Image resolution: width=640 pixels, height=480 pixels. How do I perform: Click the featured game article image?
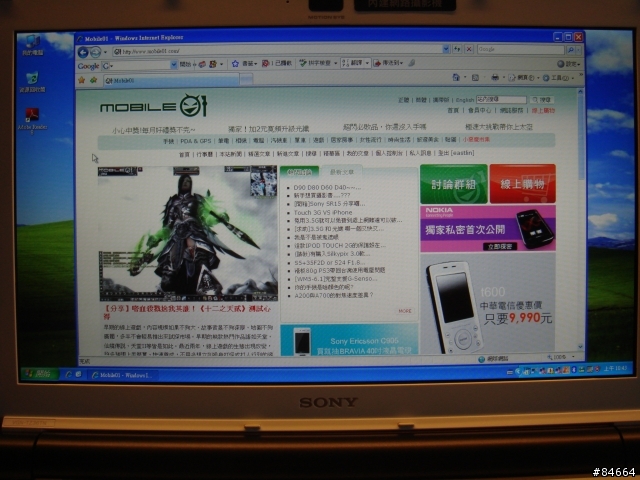pyautogui.click(x=187, y=233)
